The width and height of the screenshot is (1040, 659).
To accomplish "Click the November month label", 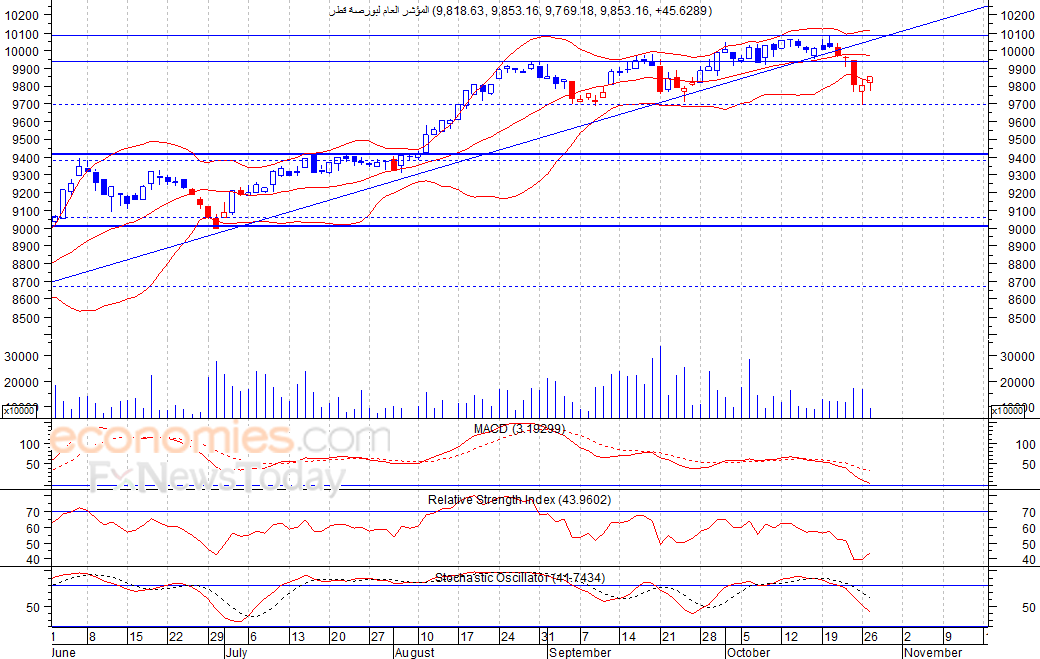I will click(x=933, y=652).
